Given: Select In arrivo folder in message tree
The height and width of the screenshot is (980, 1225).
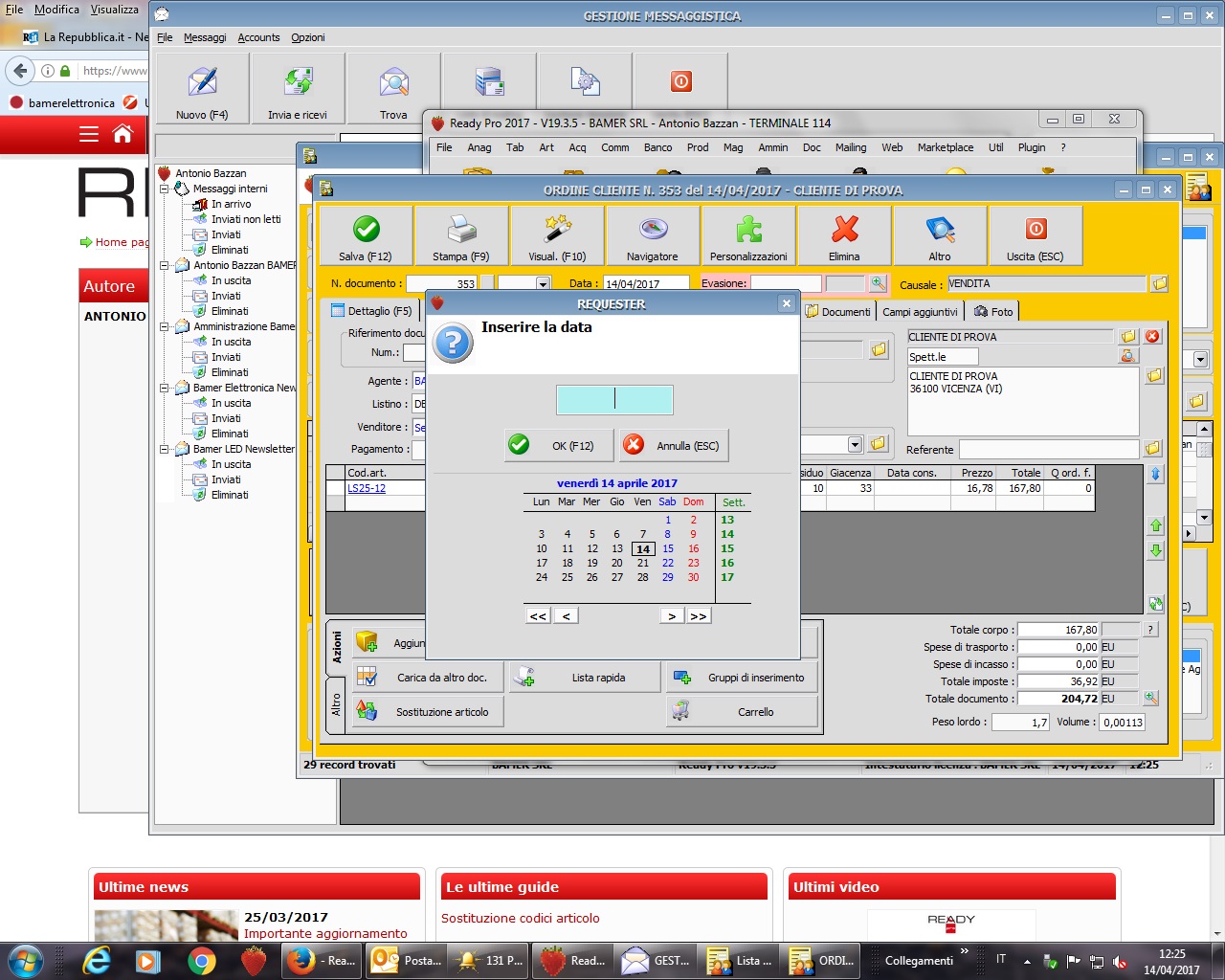Looking at the screenshot, I should [x=231, y=204].
